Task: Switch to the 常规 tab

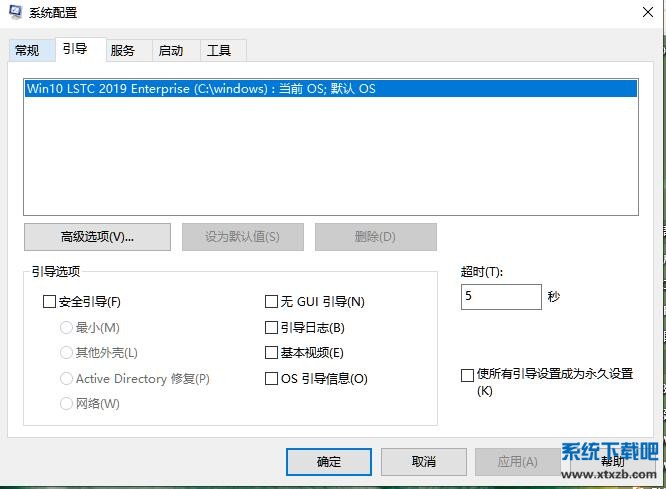Action: tap(28, 51)
